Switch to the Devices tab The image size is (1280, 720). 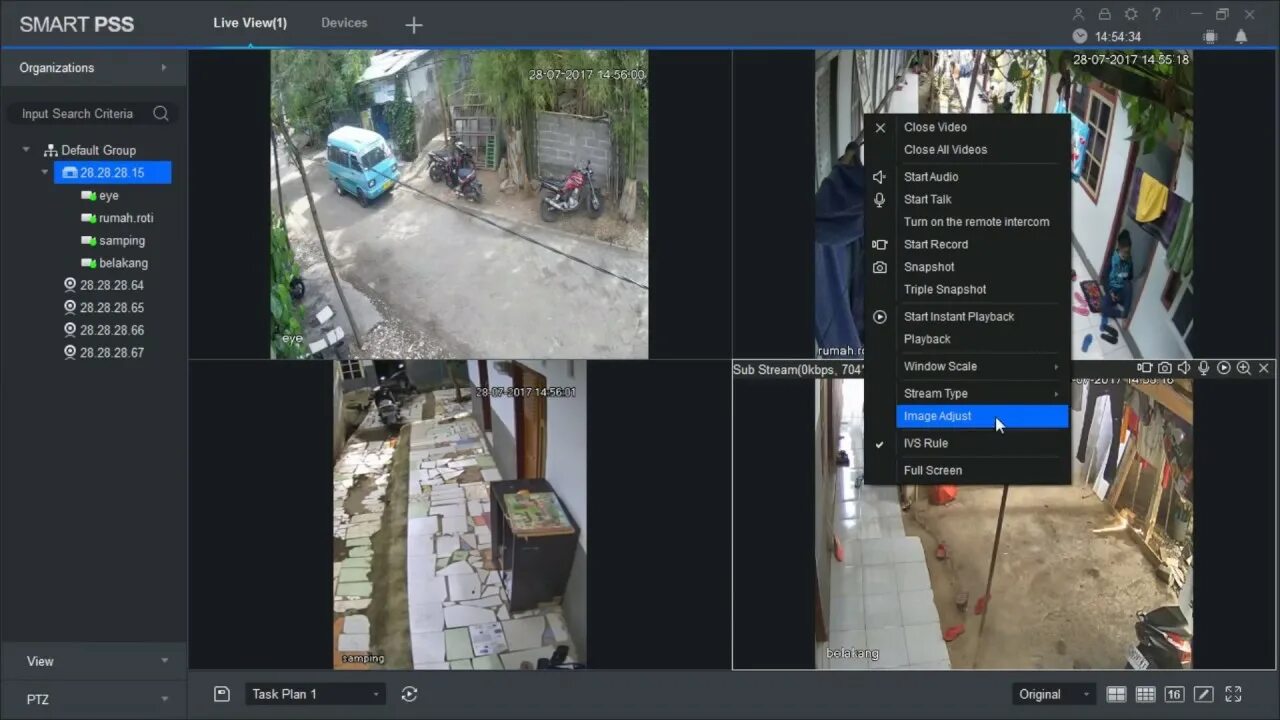click(x=344, y=23)
